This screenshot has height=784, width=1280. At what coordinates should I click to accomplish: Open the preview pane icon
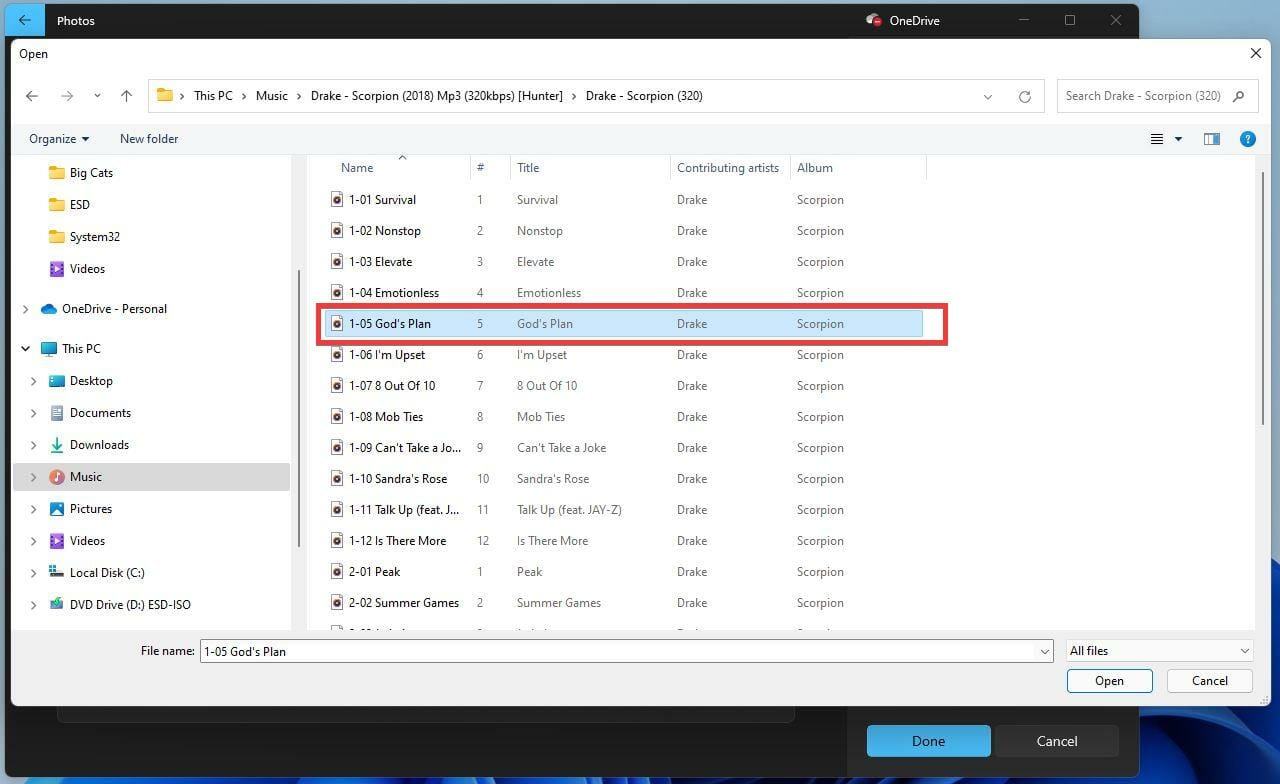point(1212,139)
